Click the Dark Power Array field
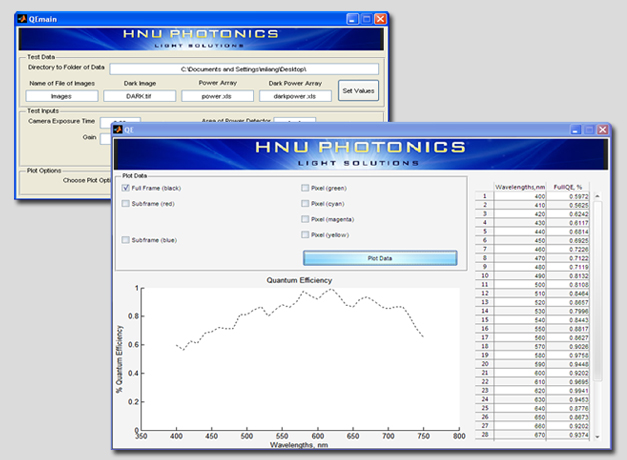This screenshot has width=627, height=460. (x=295, y=96)
